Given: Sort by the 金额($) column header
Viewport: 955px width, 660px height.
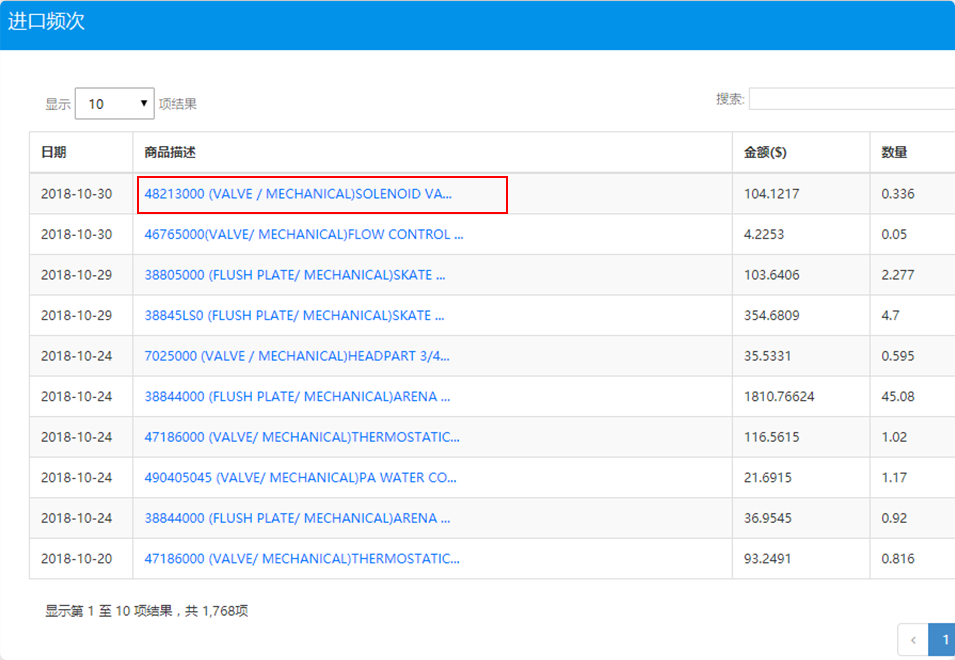Looking at the screenshot, I should [x=801, y=152].
